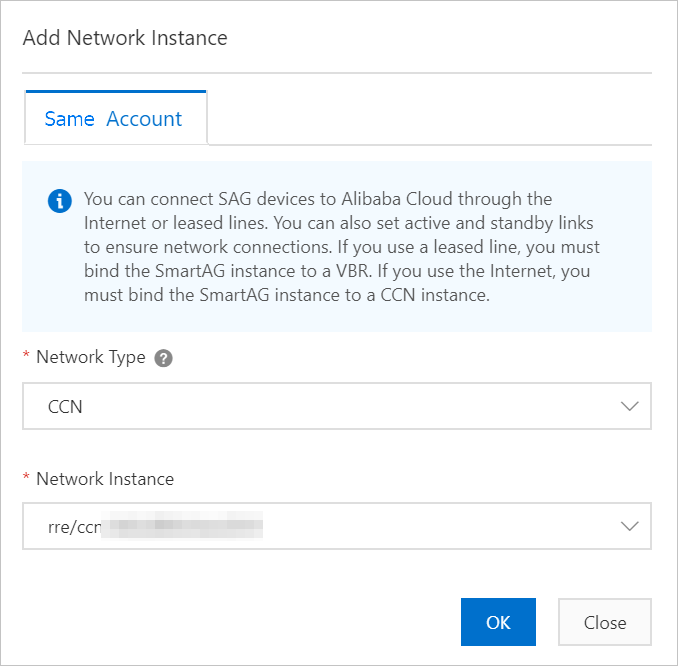Image resolution: width=678 pixels, height=666 pixels.
Task: Click the Network Type help question-mark icon
Action: 163,358
